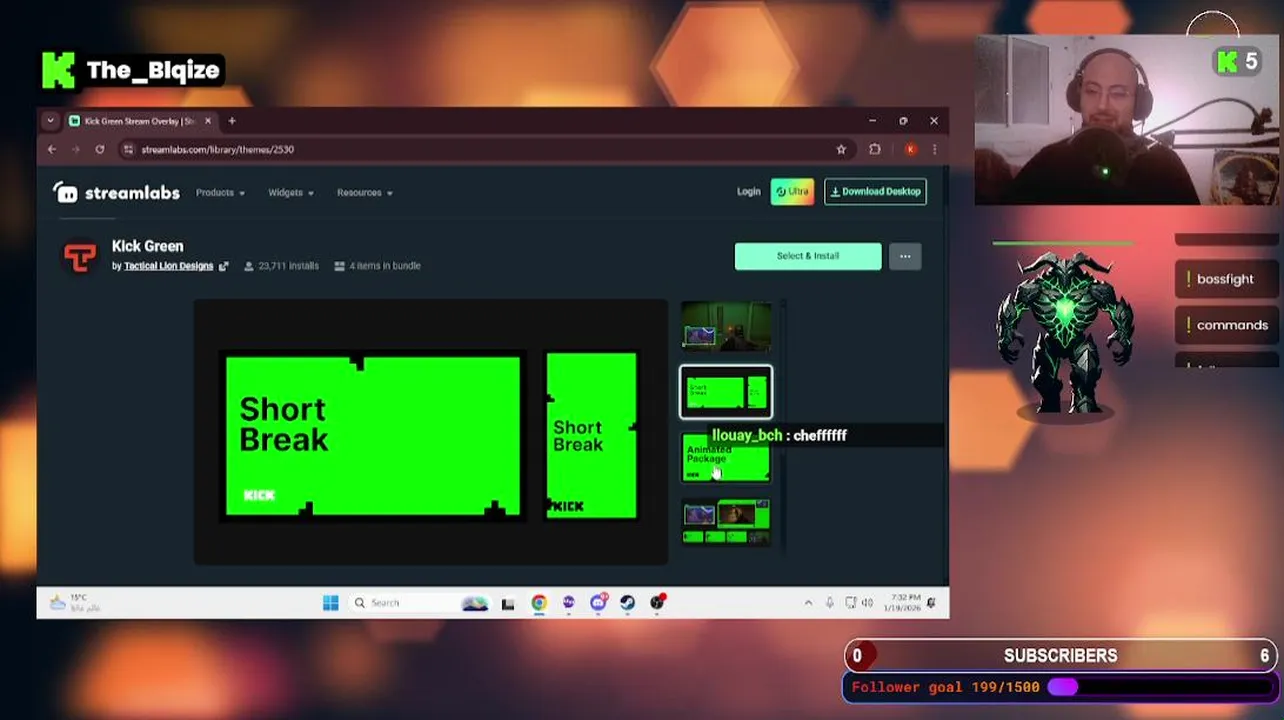Click the Streamlabs logo in the header
Viewport: 1284px width, 720px height.
pyautogui.click(x=116, y=193)
